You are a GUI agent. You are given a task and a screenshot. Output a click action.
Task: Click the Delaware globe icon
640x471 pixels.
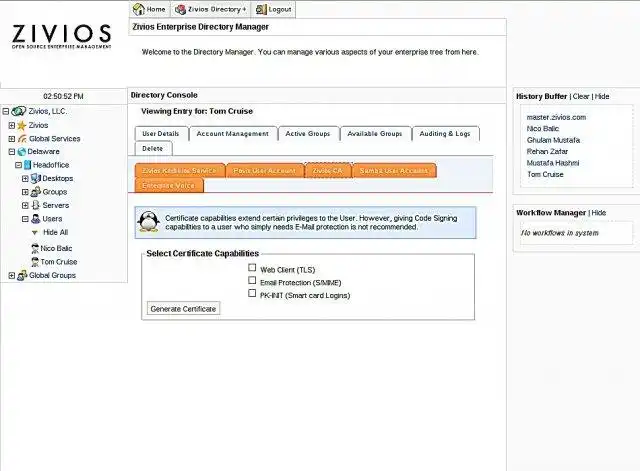pos(22,152)
